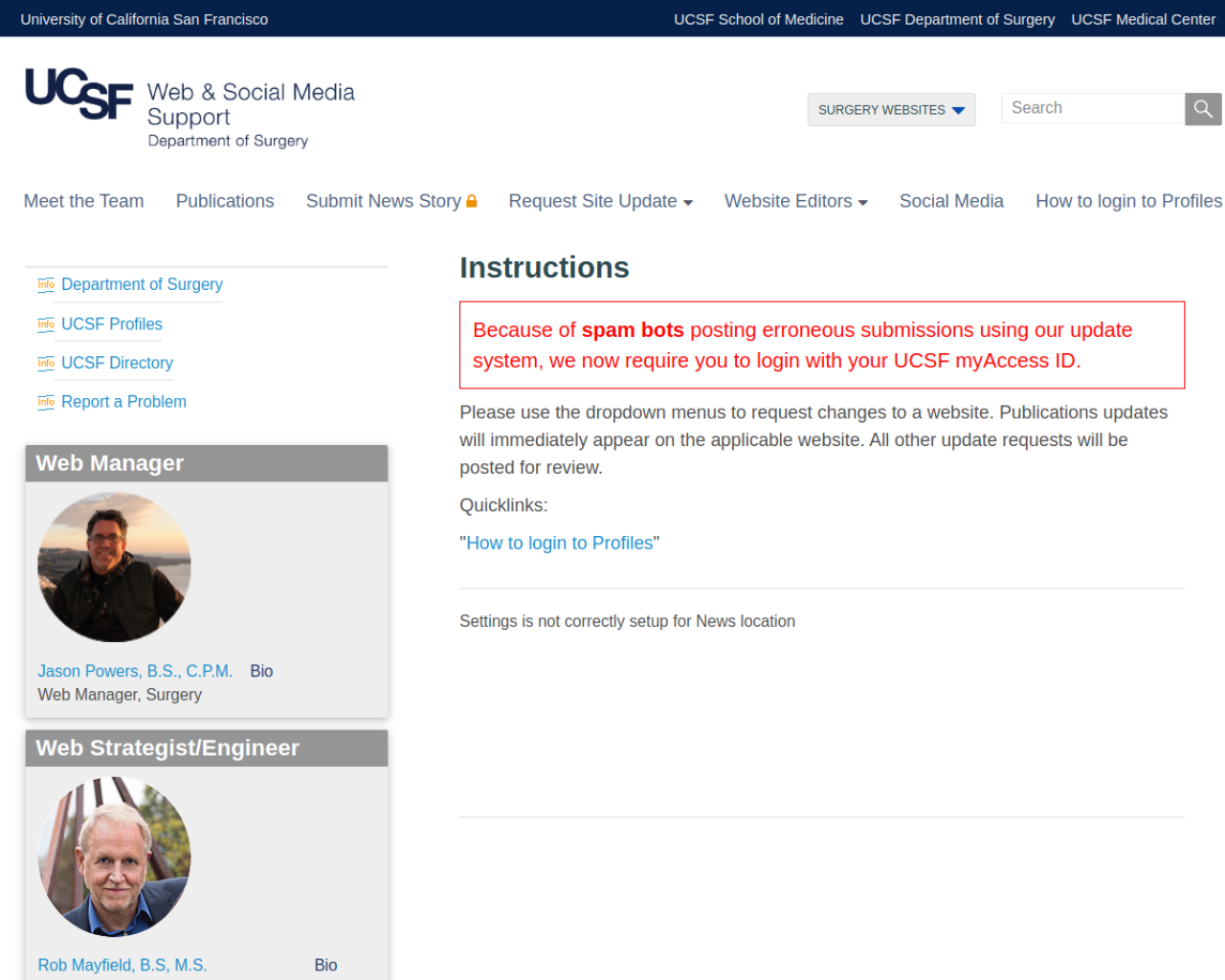Open UCSF Department of Surgery top link
The image size is (1225, 980).
(957, 19)
